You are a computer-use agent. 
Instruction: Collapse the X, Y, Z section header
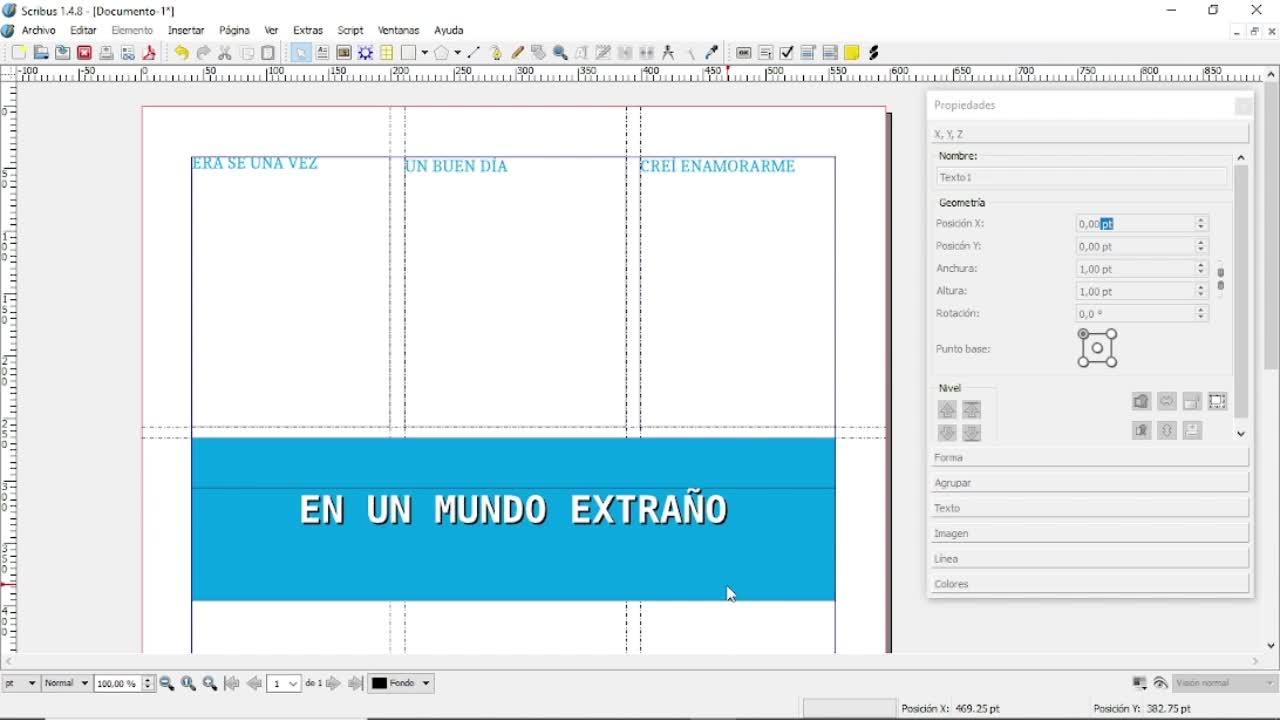pyautogui.click(x=1089, y=134)
